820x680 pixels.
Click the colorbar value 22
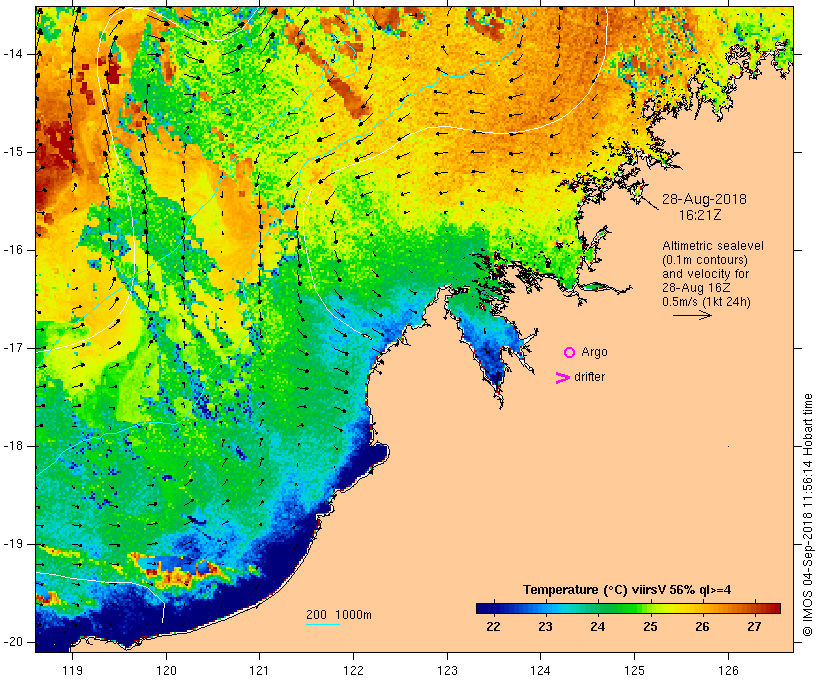click(493, 627)
